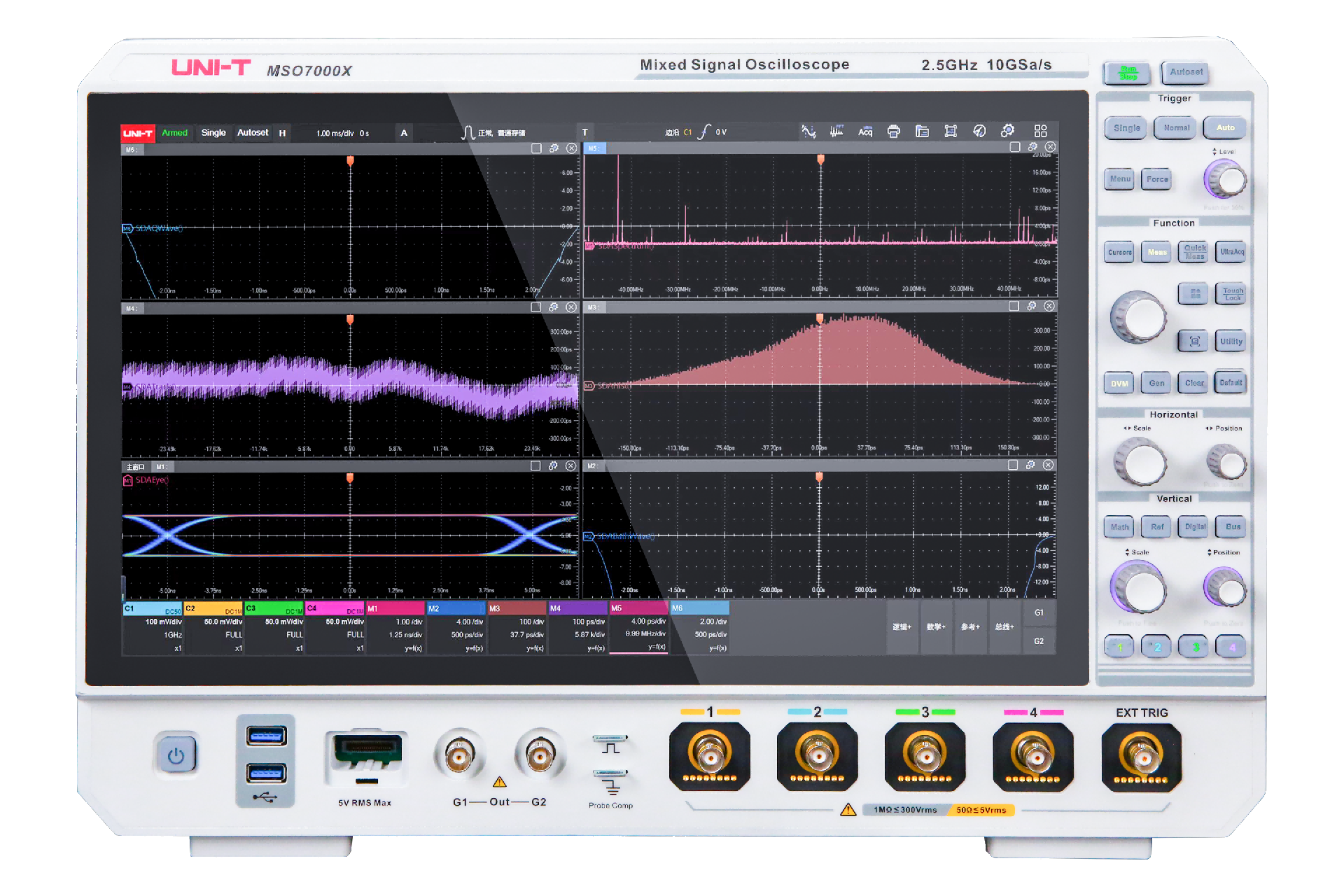1344x896 pixels.
Task: Open settings gear for the M2 window
Action: point(1030,465)
